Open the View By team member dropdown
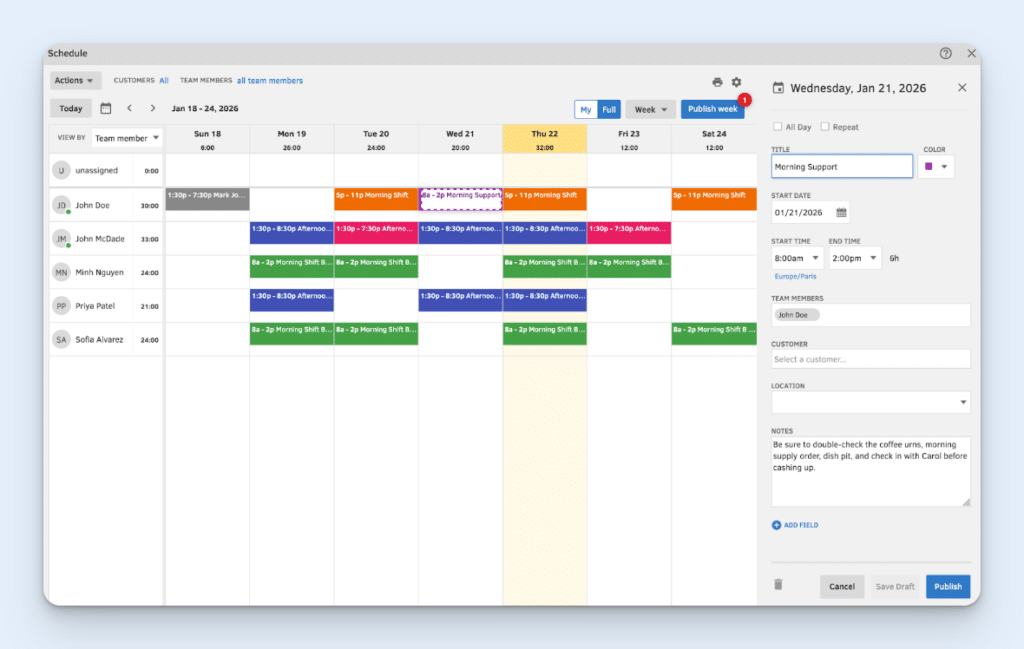The width and height of the screenshot is (1024, 649). [x=127, y=138]
